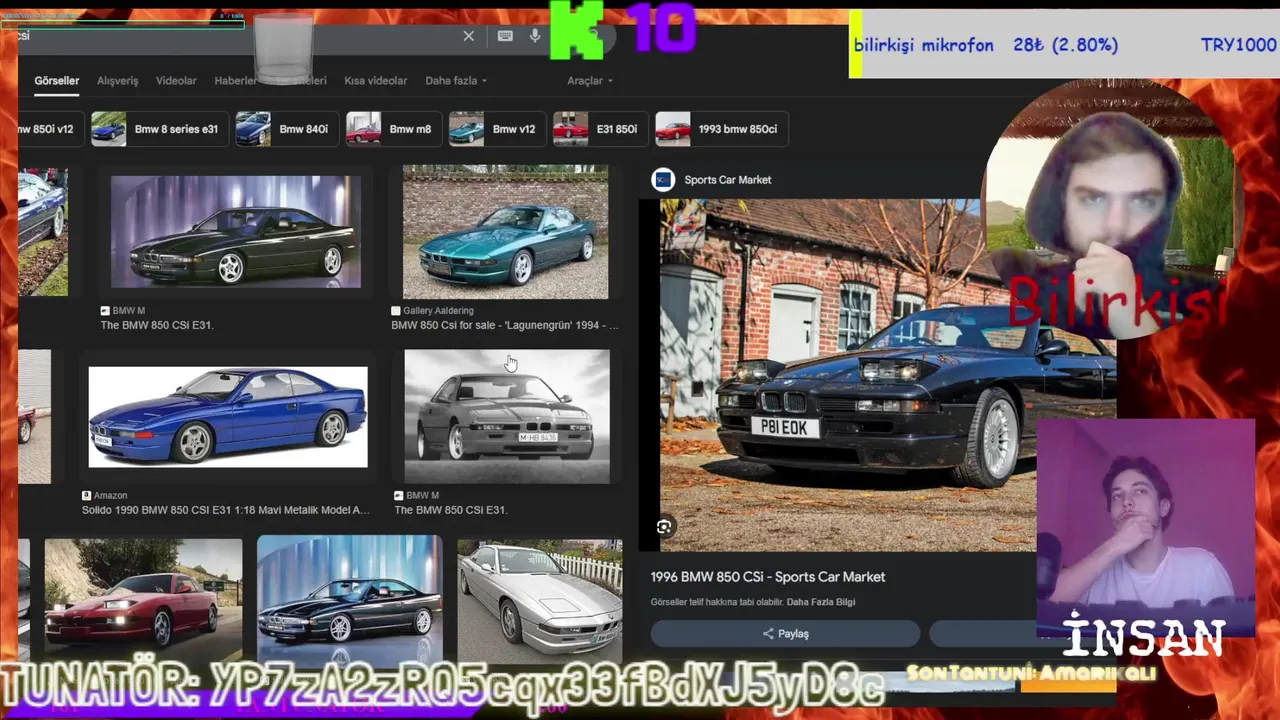Select the Bmw 8 series e31 chip
Viewport: 1280px width, 720px height.
(158, 129)
